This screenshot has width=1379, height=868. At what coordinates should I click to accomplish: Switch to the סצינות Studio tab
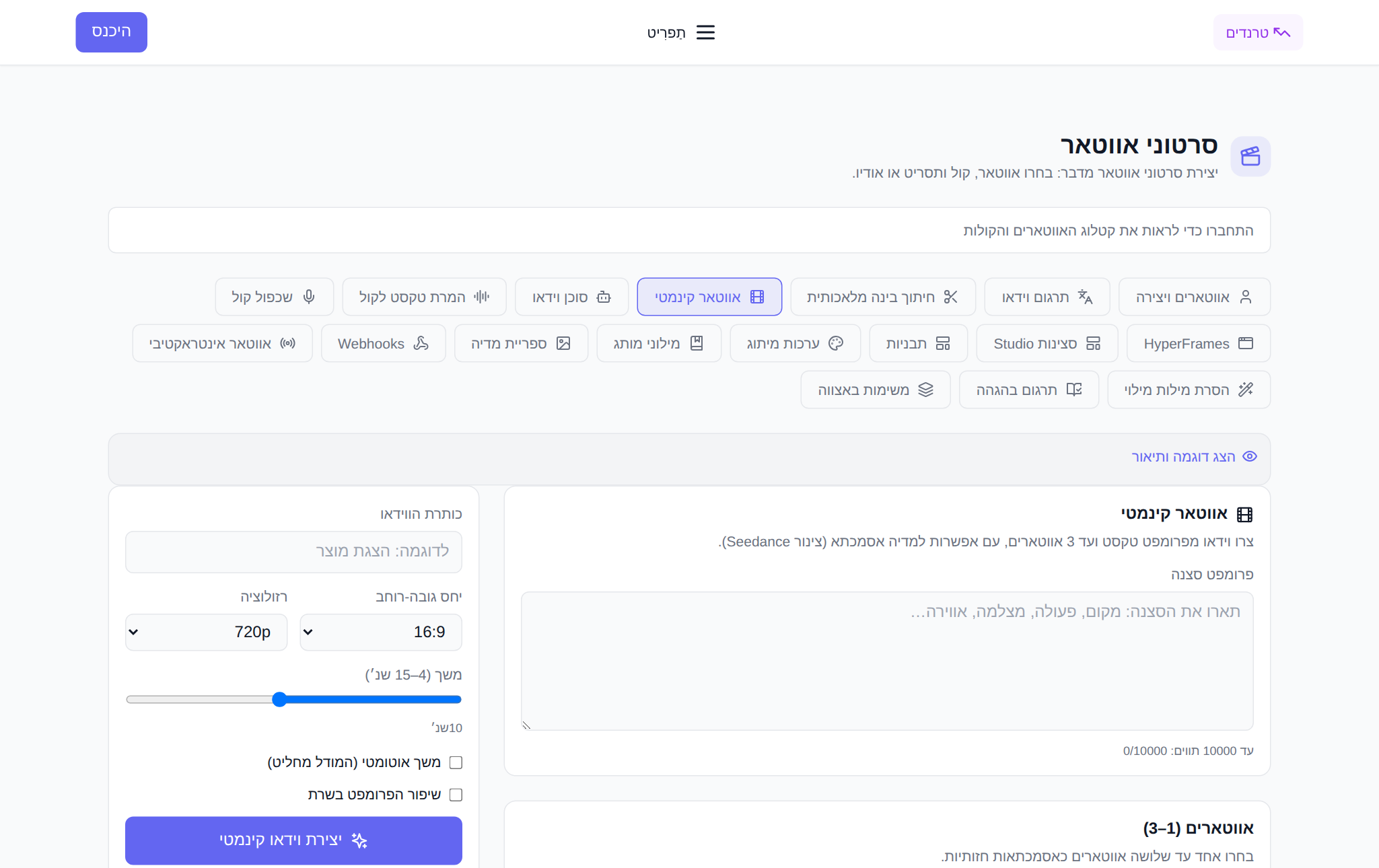click(x=1047, y=343)
